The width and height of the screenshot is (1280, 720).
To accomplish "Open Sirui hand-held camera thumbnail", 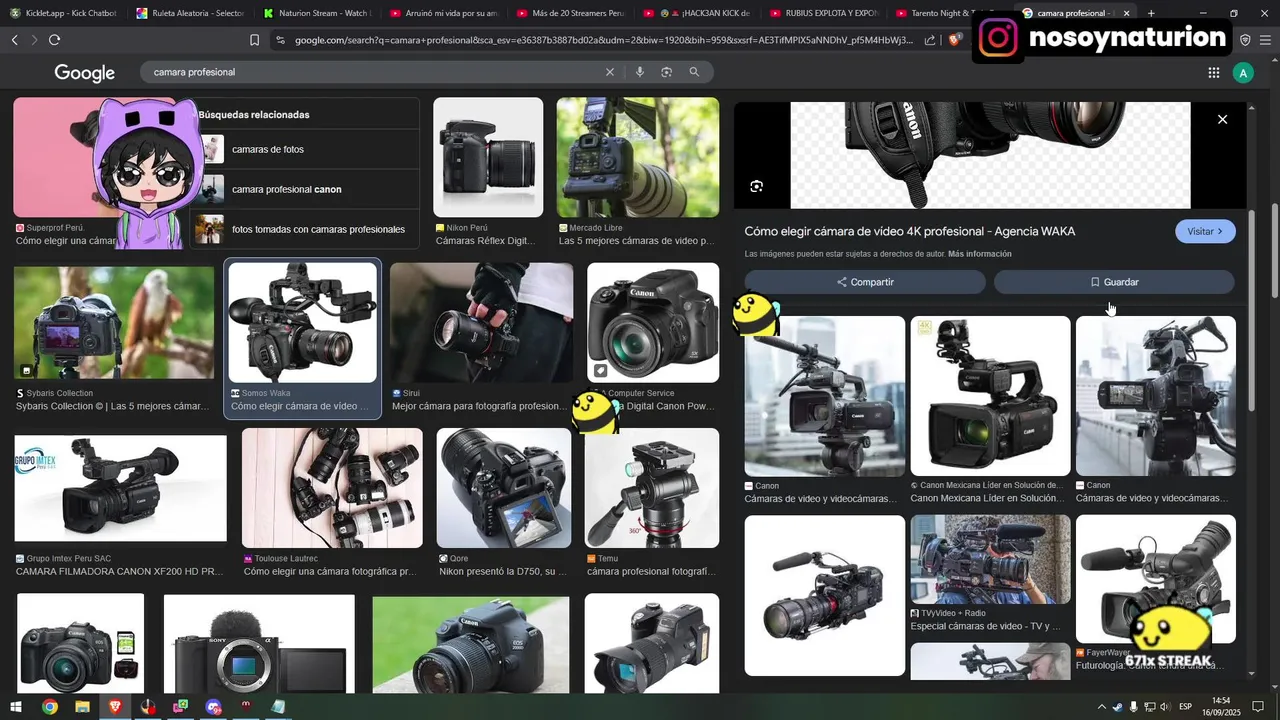I will click(481, 323).
